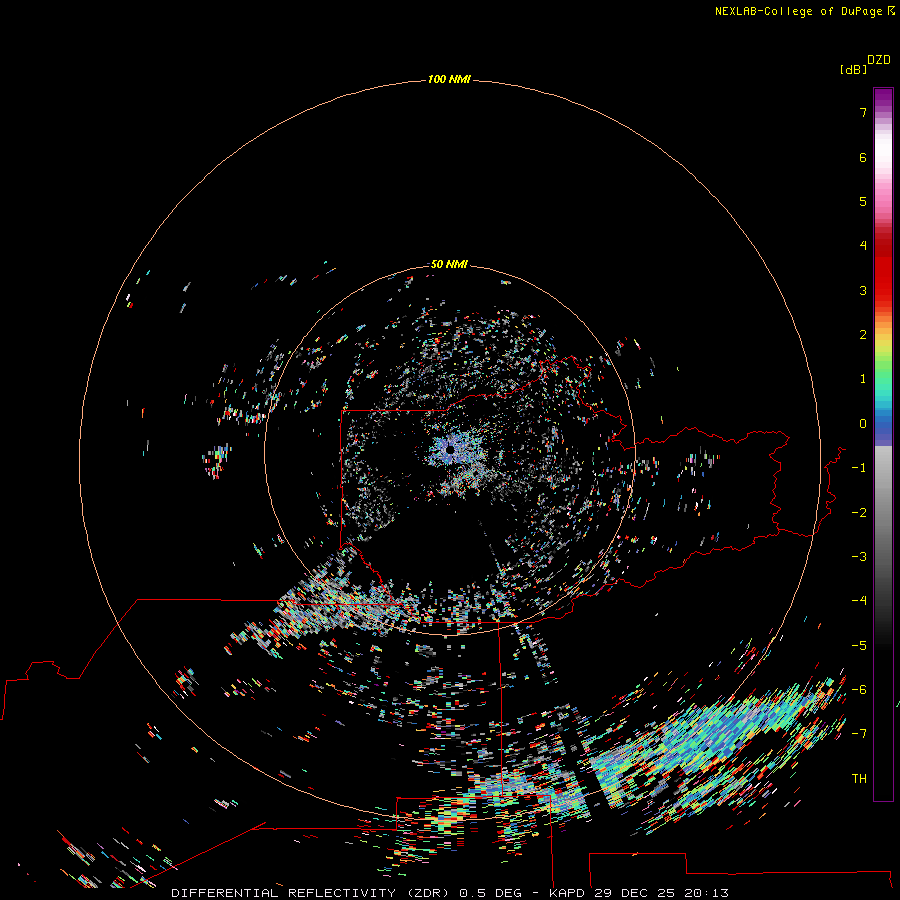Image resolution: width=900 pixels, height=900 pixels.
Task: Click the -4 value on color scale
Action: pos(859,600)
